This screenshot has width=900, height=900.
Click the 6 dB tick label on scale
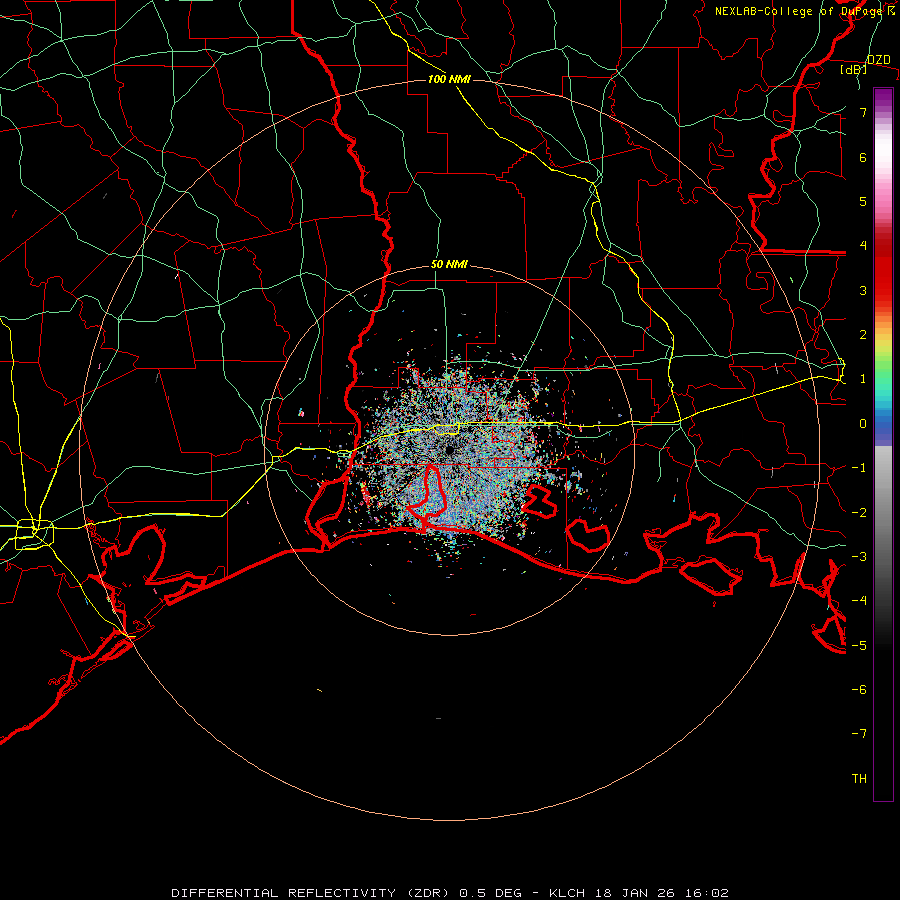click(x=863, y=157)
